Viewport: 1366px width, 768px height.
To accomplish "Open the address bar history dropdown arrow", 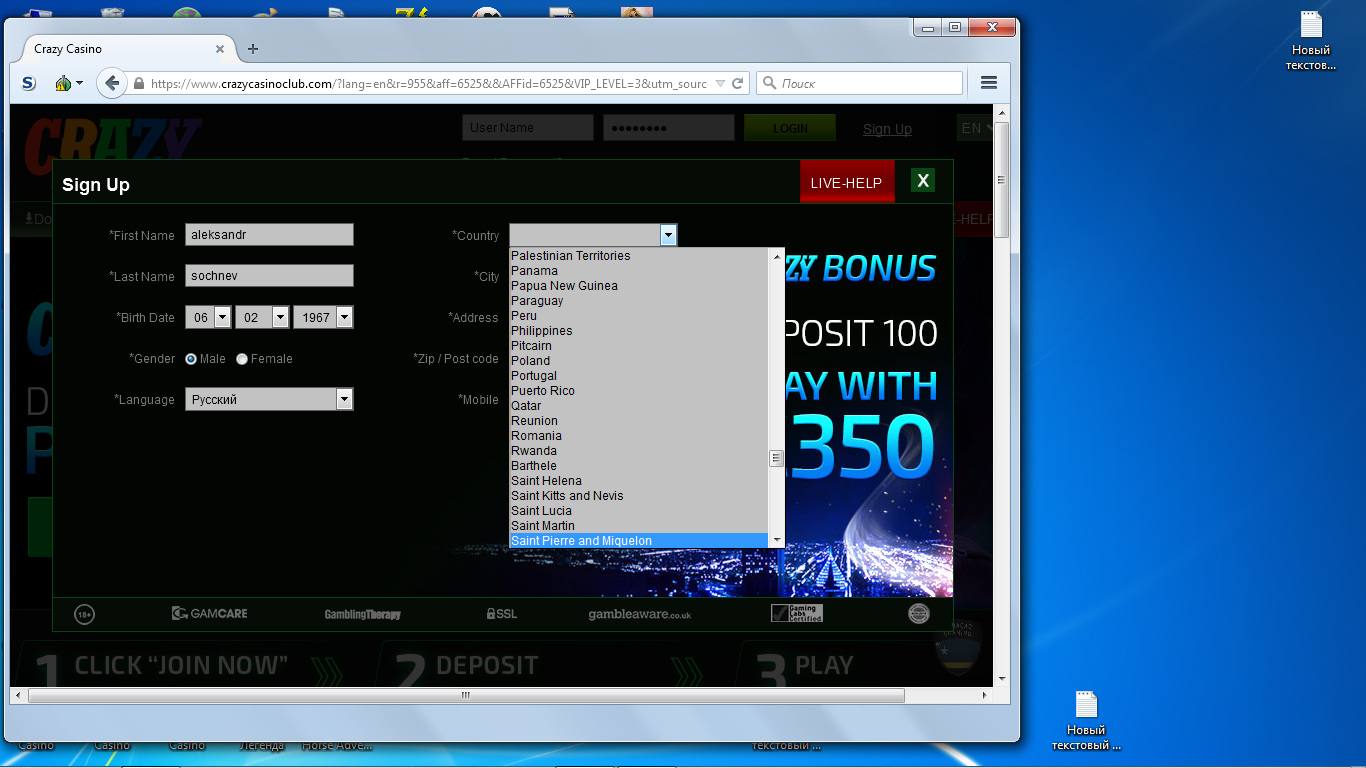I will click(718, 84).
